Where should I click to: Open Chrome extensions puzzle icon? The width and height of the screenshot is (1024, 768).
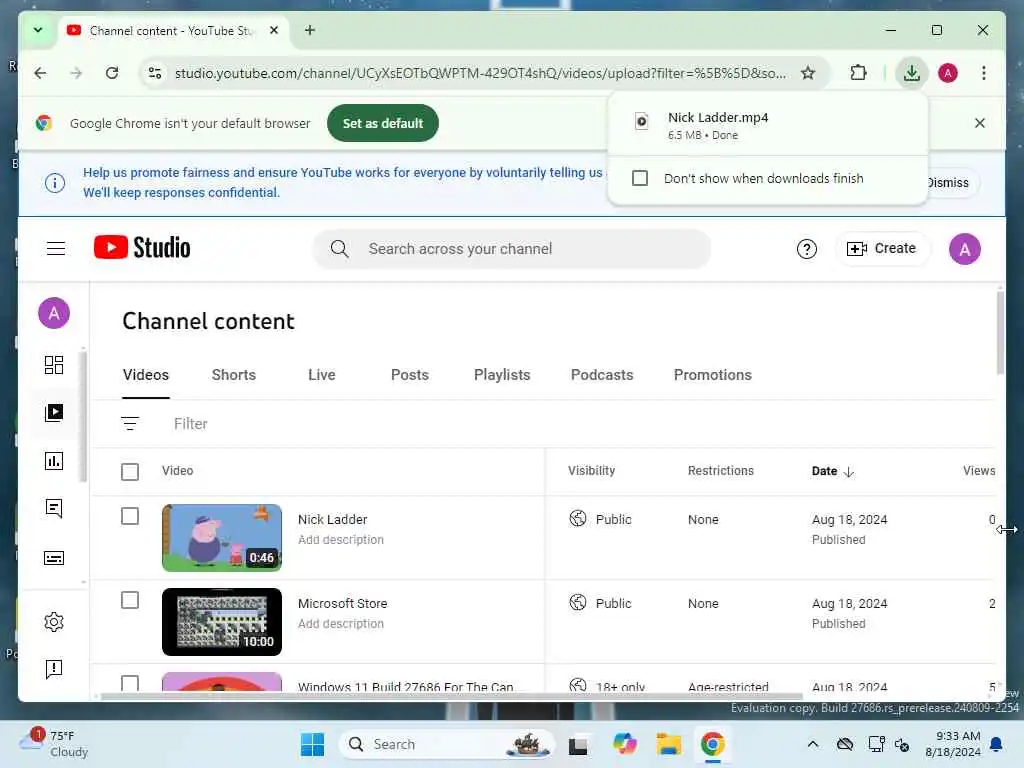[859, 73]
